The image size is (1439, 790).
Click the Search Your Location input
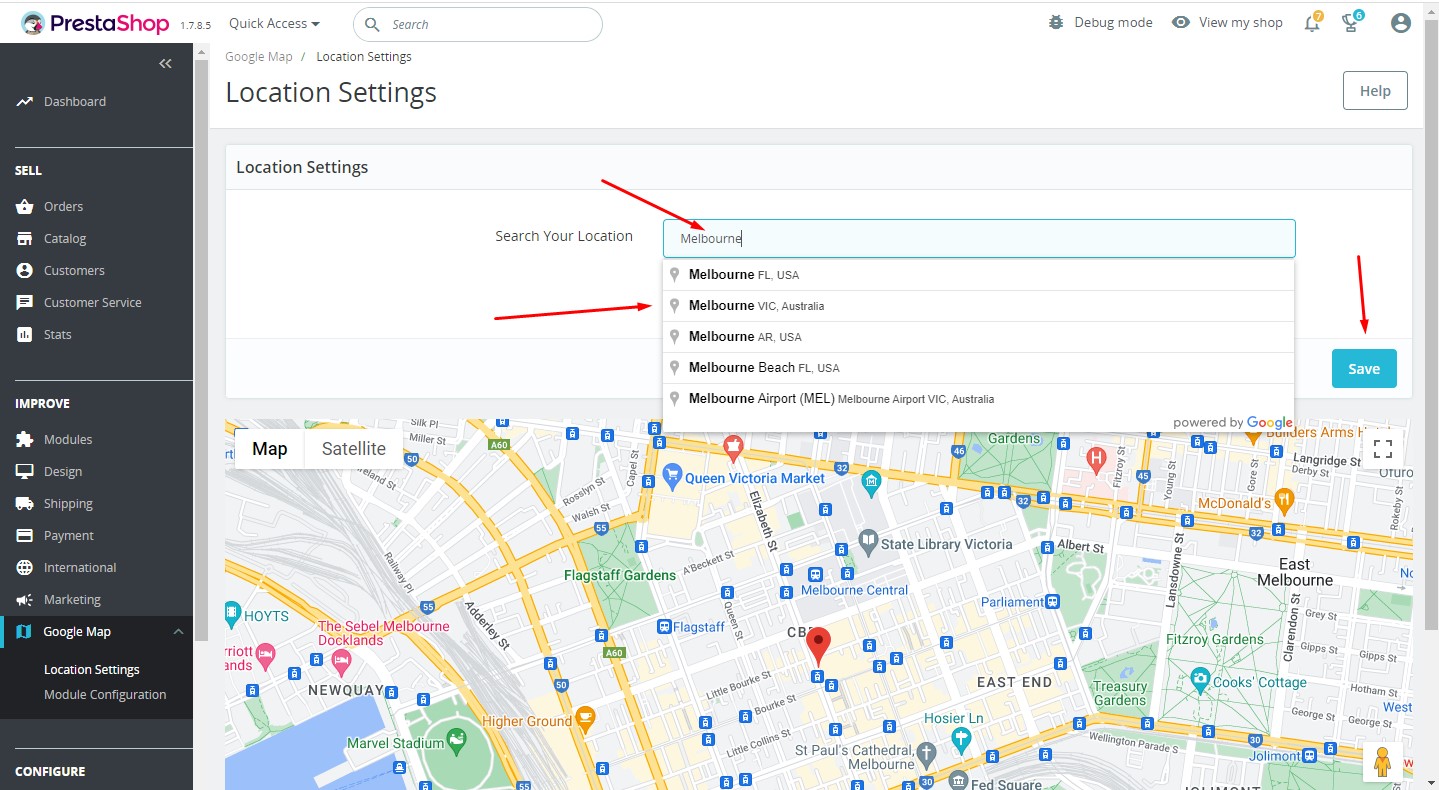pyautogui.click(x=979, y=238)
